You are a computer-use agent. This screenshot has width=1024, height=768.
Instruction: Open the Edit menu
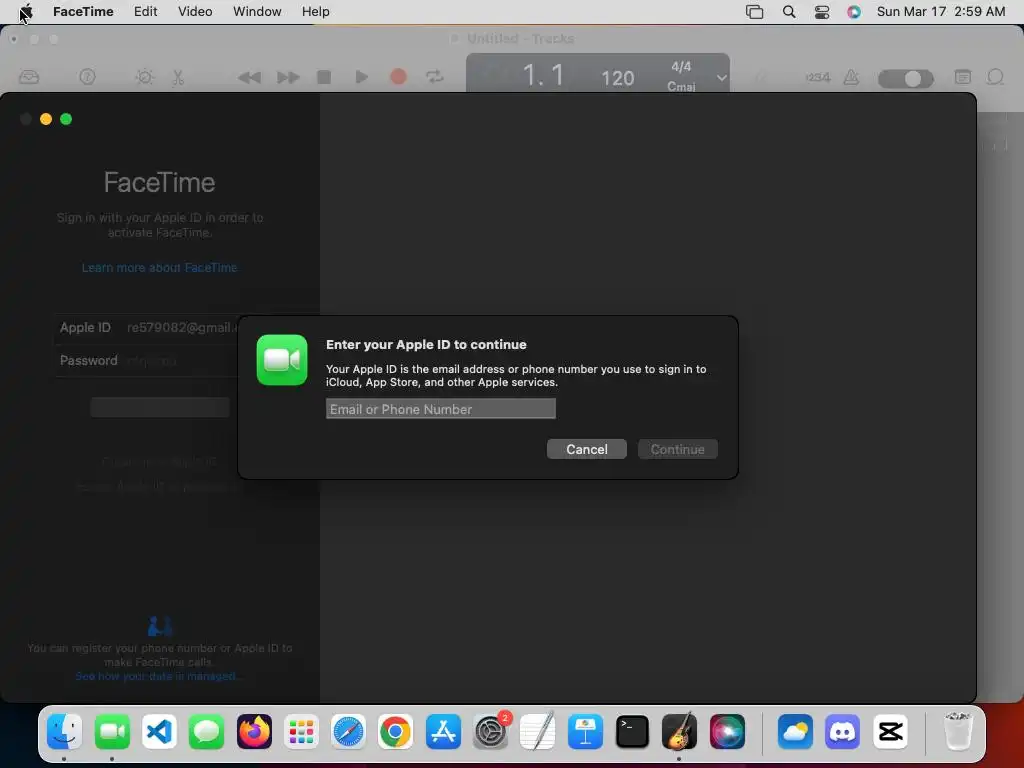(x=146, y=12)
